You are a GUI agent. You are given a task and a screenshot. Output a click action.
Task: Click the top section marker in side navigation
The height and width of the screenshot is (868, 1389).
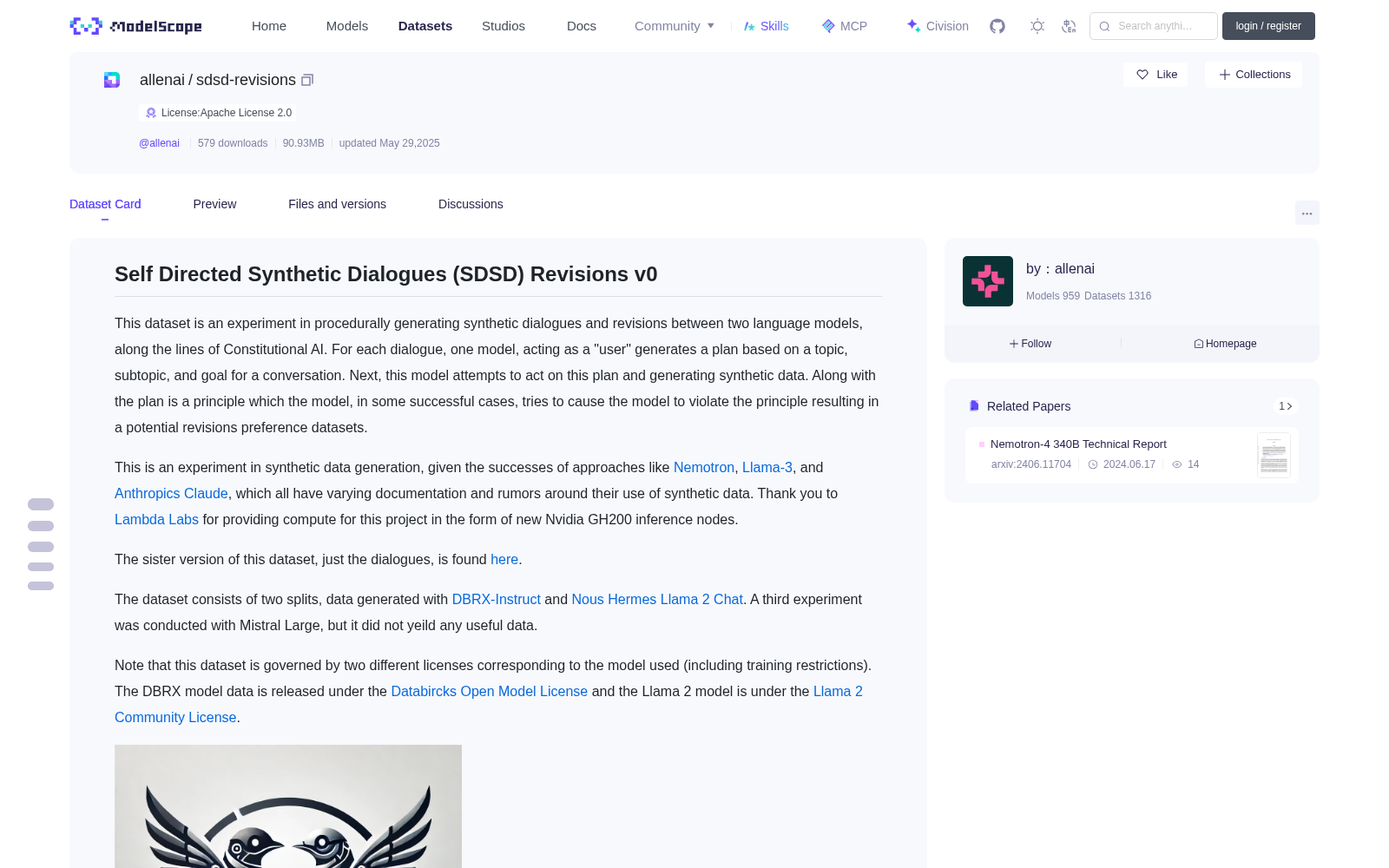(41, 504)
